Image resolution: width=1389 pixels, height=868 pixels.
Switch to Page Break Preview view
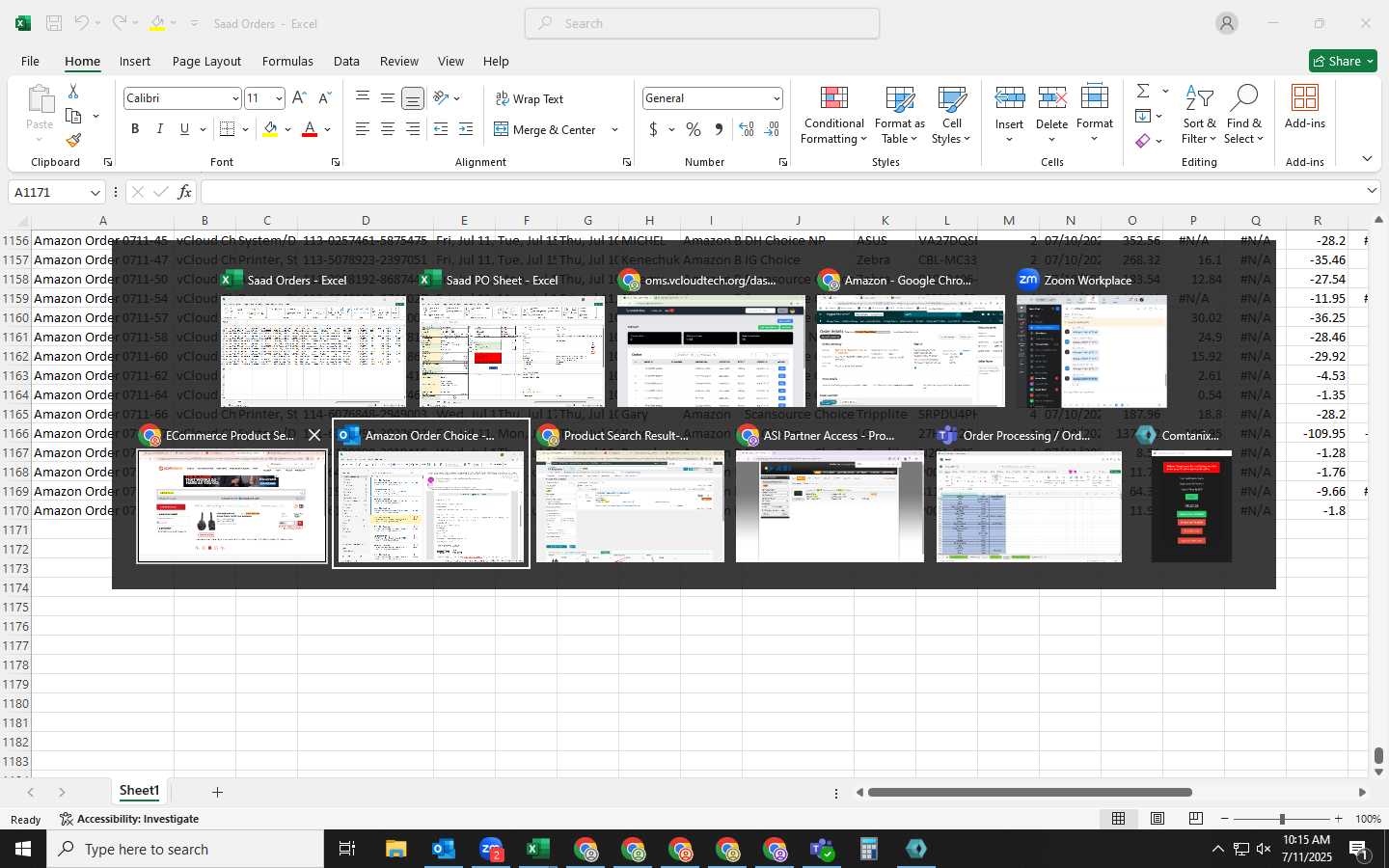(x=1196, y=819)
